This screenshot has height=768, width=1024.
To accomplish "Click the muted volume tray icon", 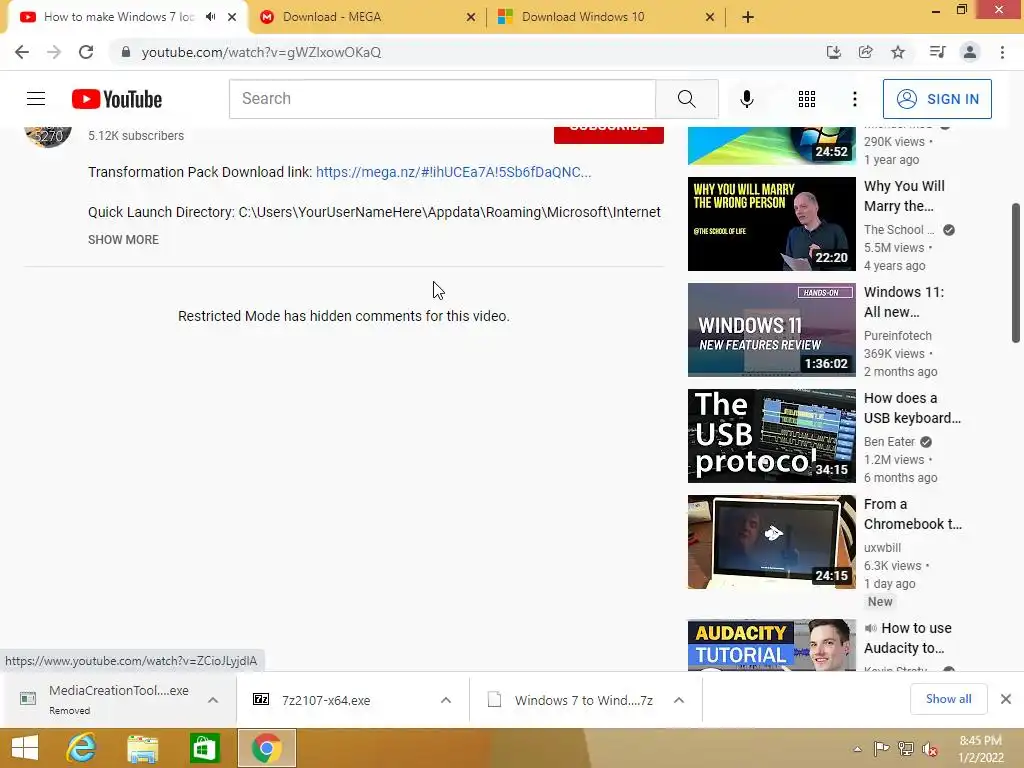I will point(930,749).
